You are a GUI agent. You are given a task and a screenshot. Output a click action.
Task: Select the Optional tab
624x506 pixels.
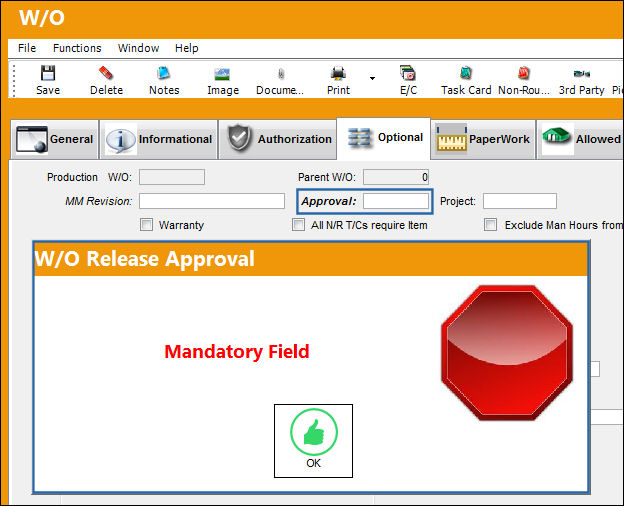384,138
